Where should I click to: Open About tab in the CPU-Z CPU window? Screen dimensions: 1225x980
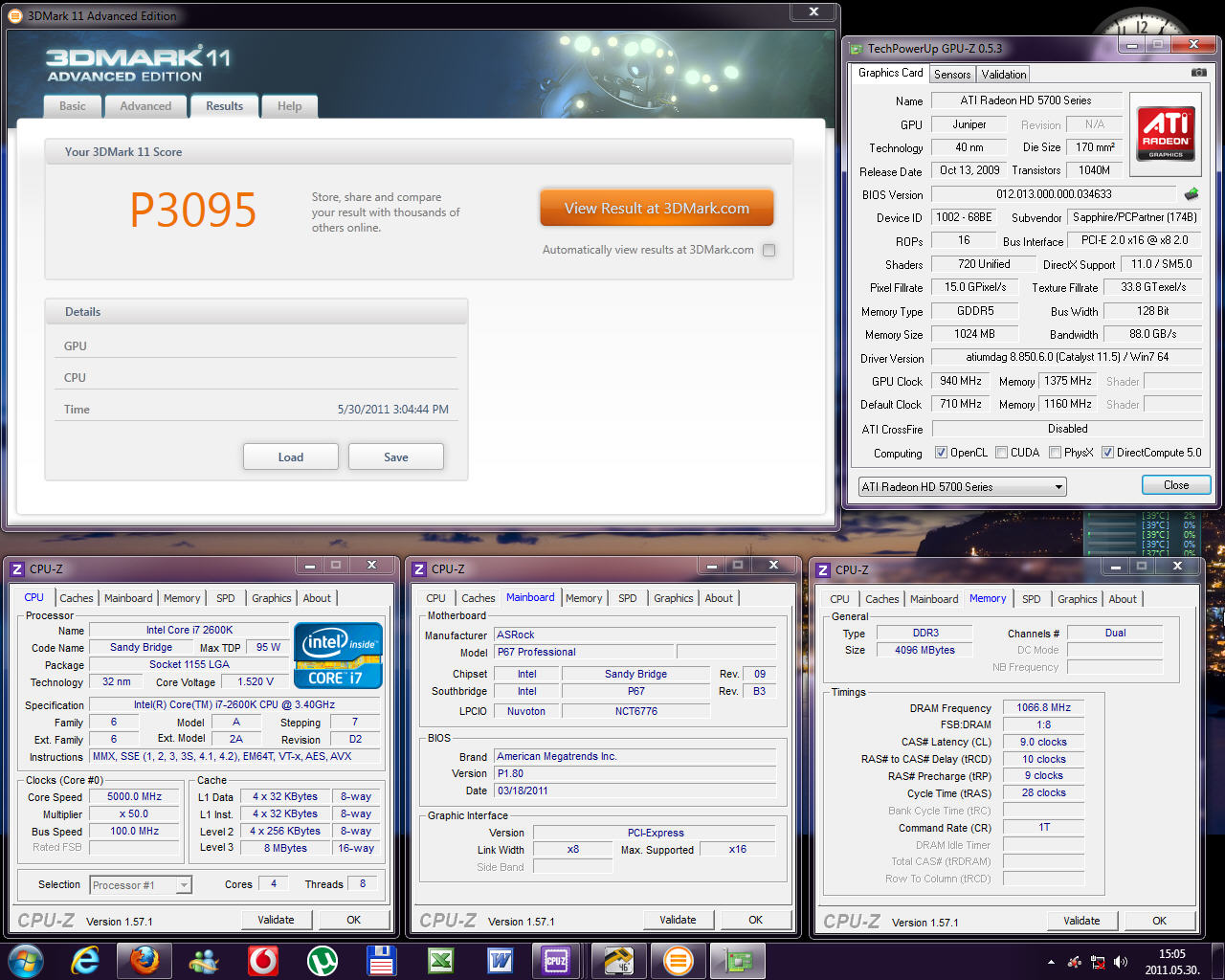point(317,598)
